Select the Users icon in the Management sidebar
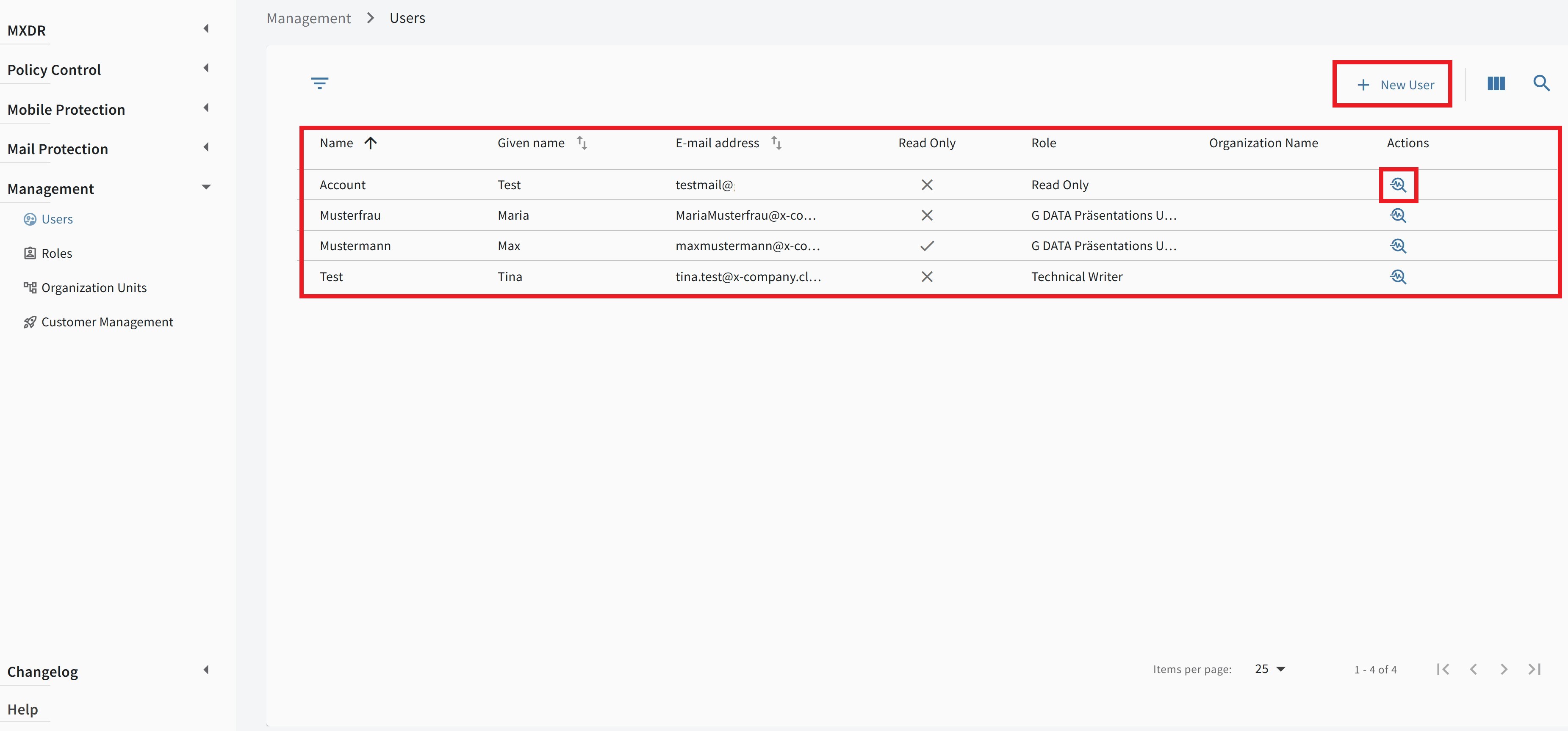Screen dimensions: 1568x731 click(30, 219)
